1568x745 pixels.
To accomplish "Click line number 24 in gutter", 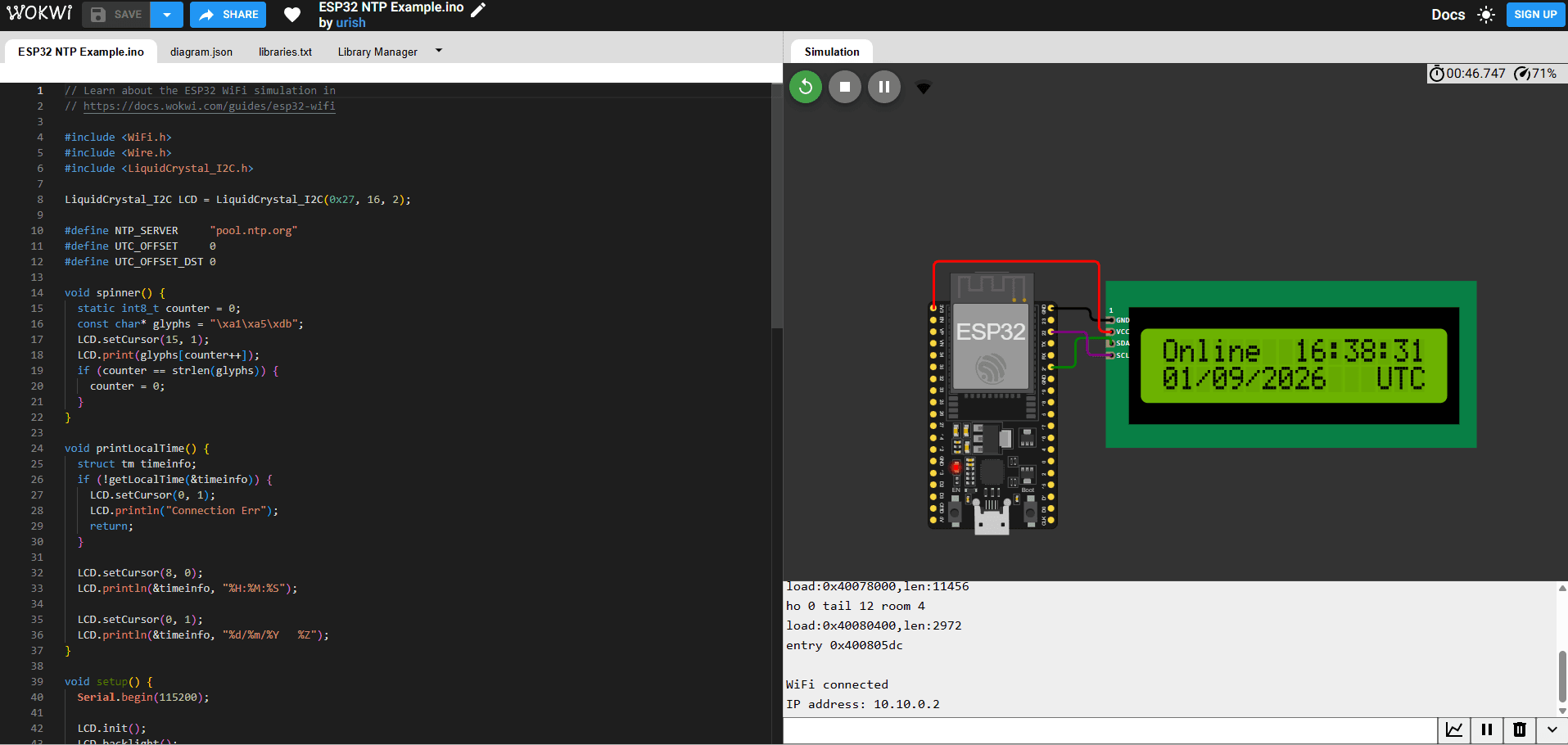I will click(37, 449).
